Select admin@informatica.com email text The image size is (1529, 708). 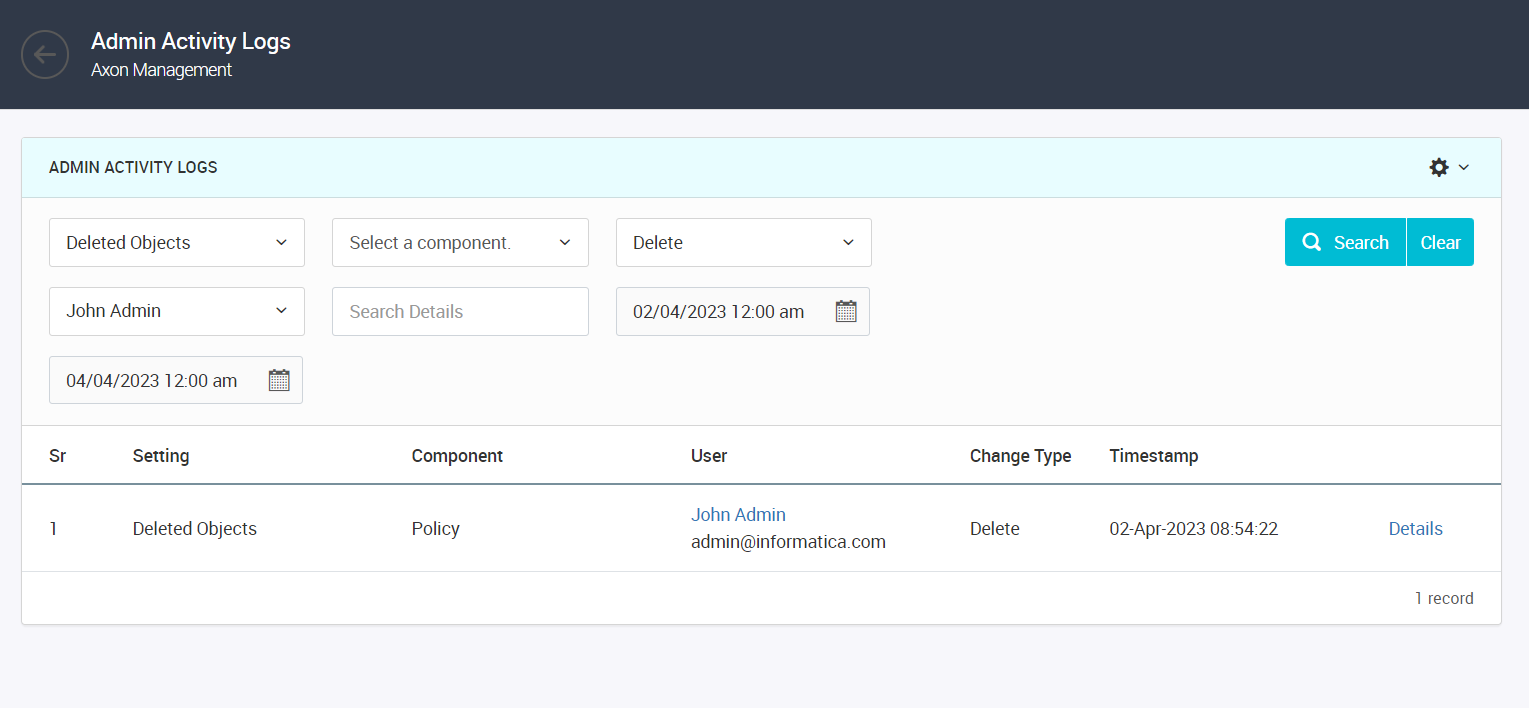point(788,542)
